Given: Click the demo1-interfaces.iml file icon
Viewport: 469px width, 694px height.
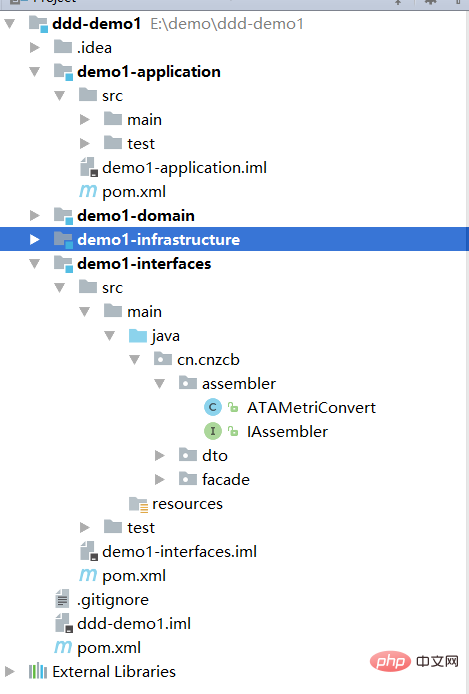Looking at the screenshot, I should pos(88,551).
